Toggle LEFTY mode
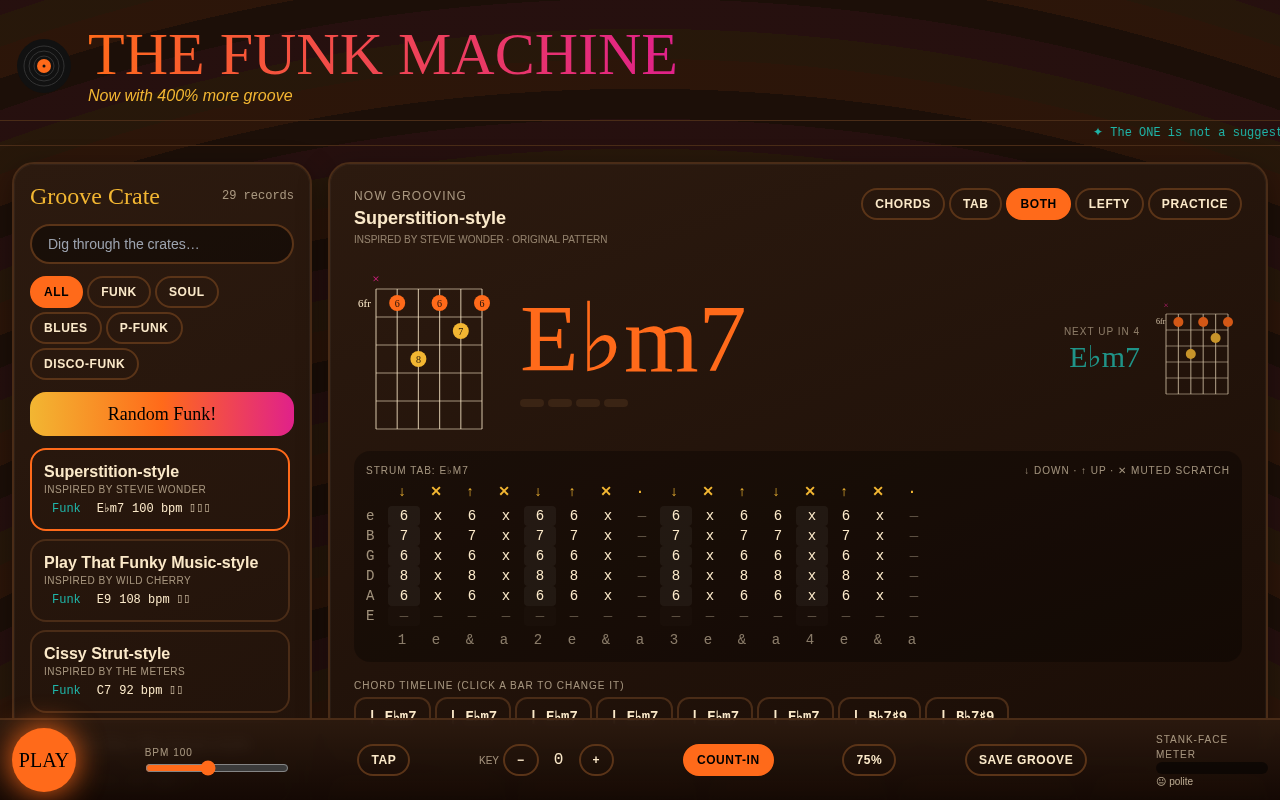 (1109, 204)
